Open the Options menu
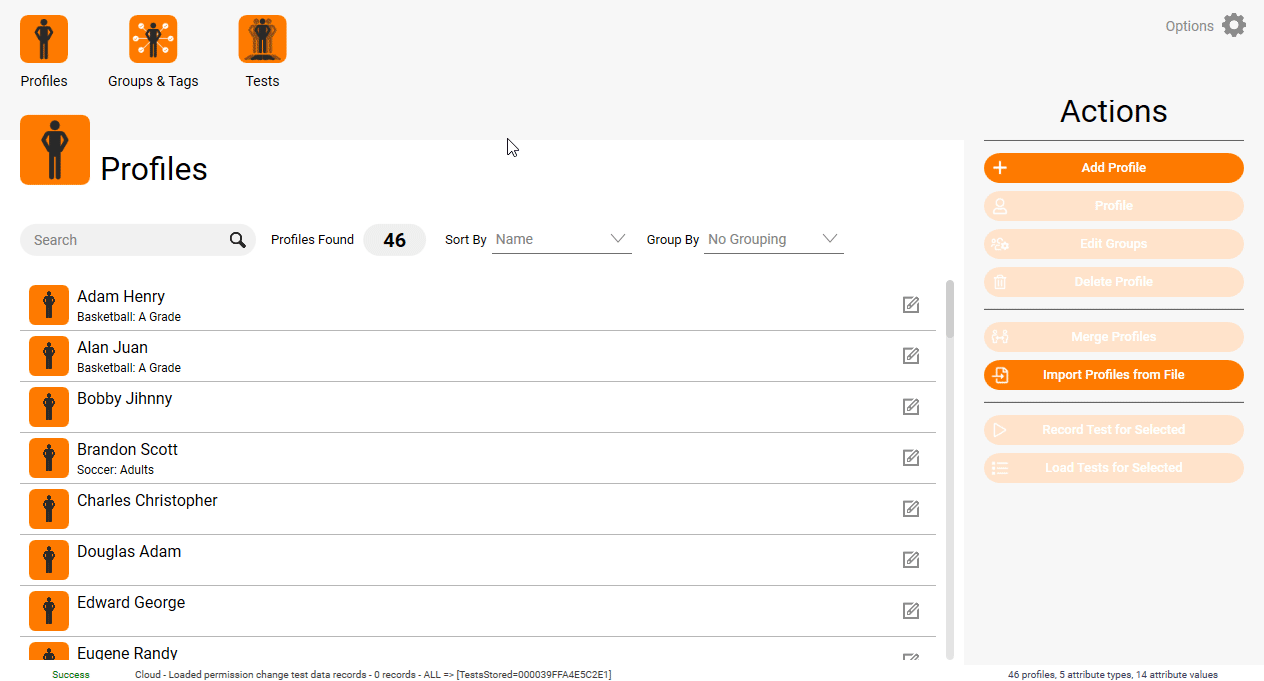The height and width of the screenshot is (681, 1264). coord(1189,25)
